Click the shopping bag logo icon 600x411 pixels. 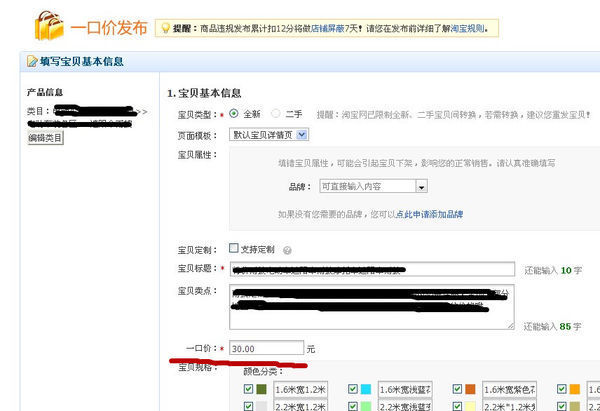pos(49,25)
